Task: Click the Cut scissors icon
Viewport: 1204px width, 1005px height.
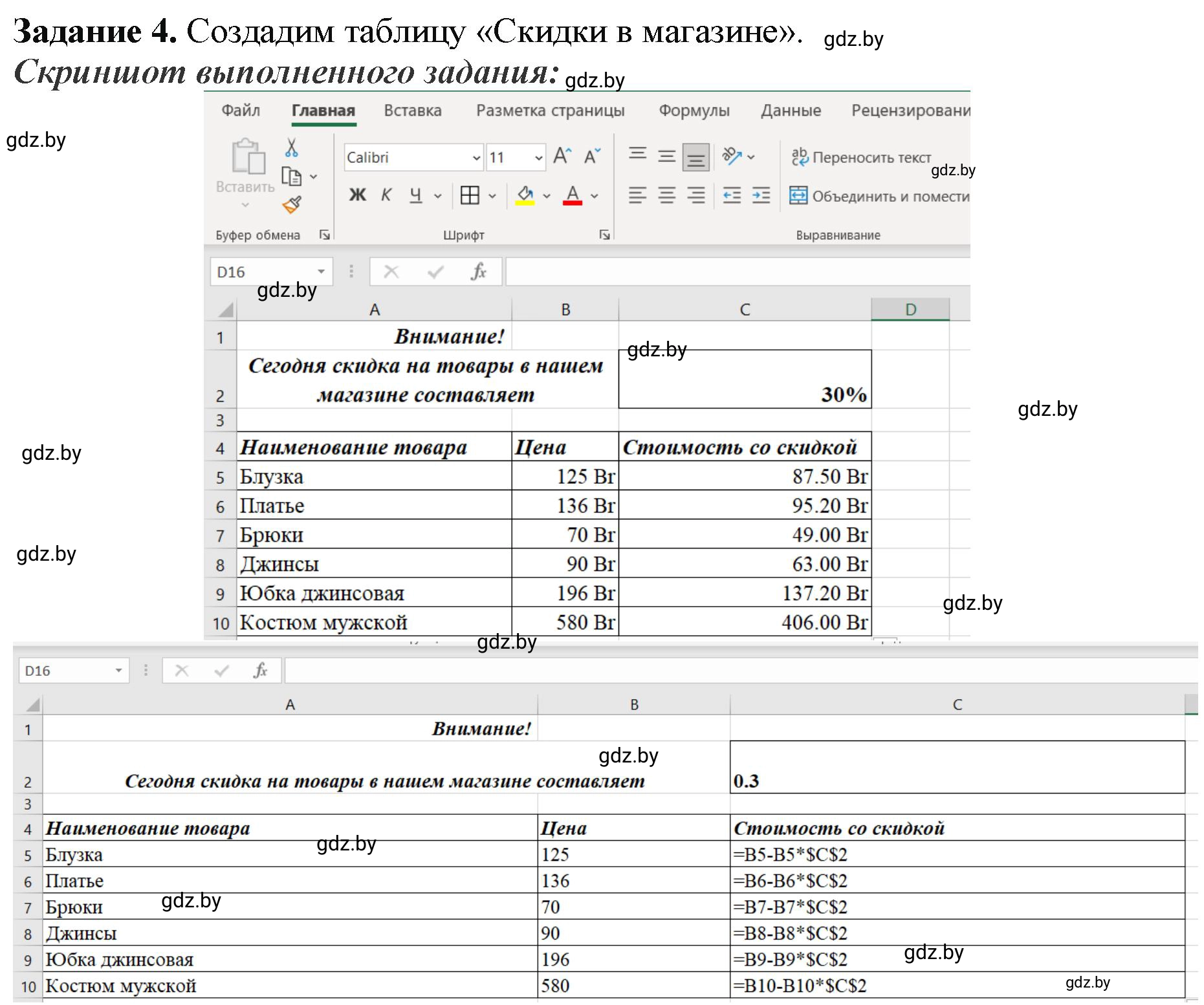Action: (x=292, y=147)
